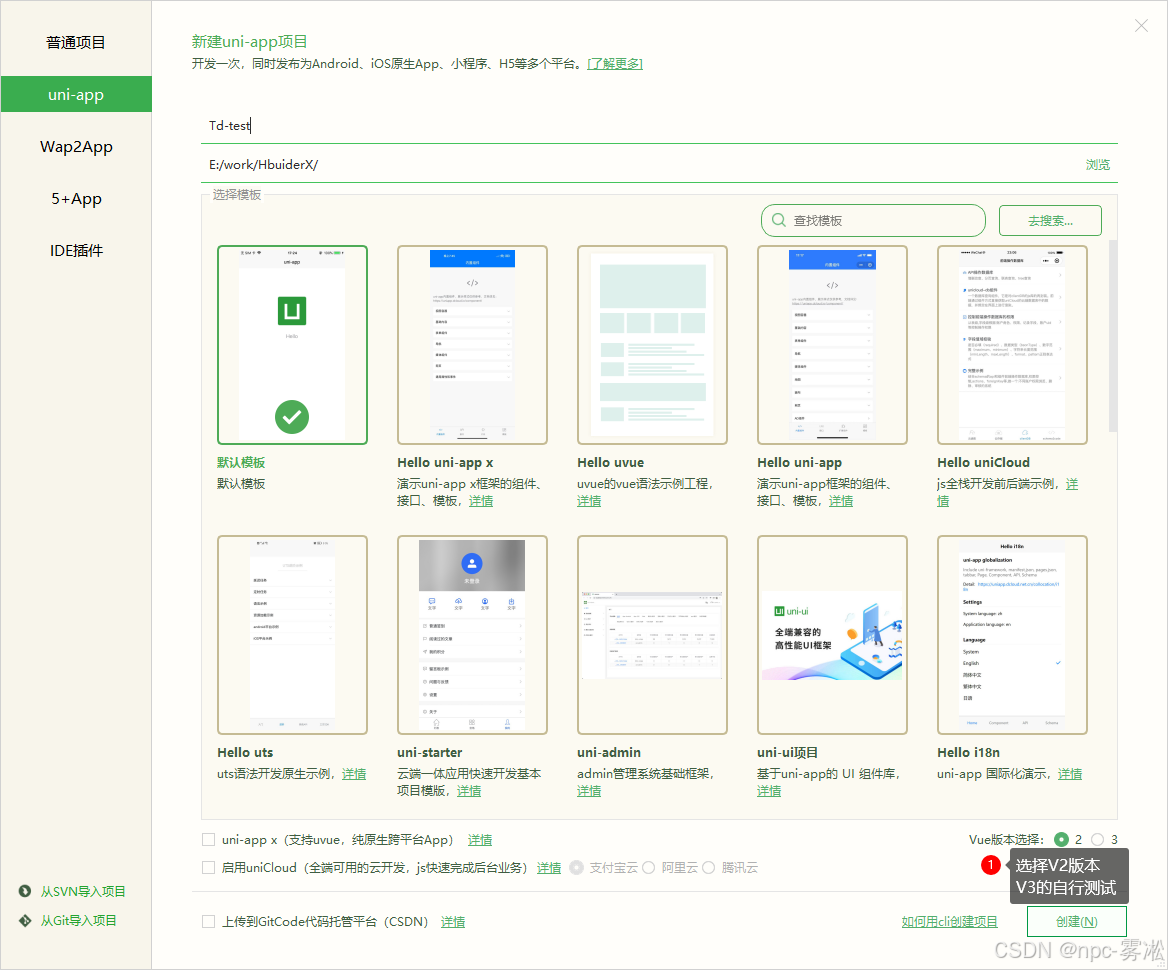This screenshot has height=970, width=1168.
Task: Select the Hello uni-app template thumbnail
Action: click(832, 345)
